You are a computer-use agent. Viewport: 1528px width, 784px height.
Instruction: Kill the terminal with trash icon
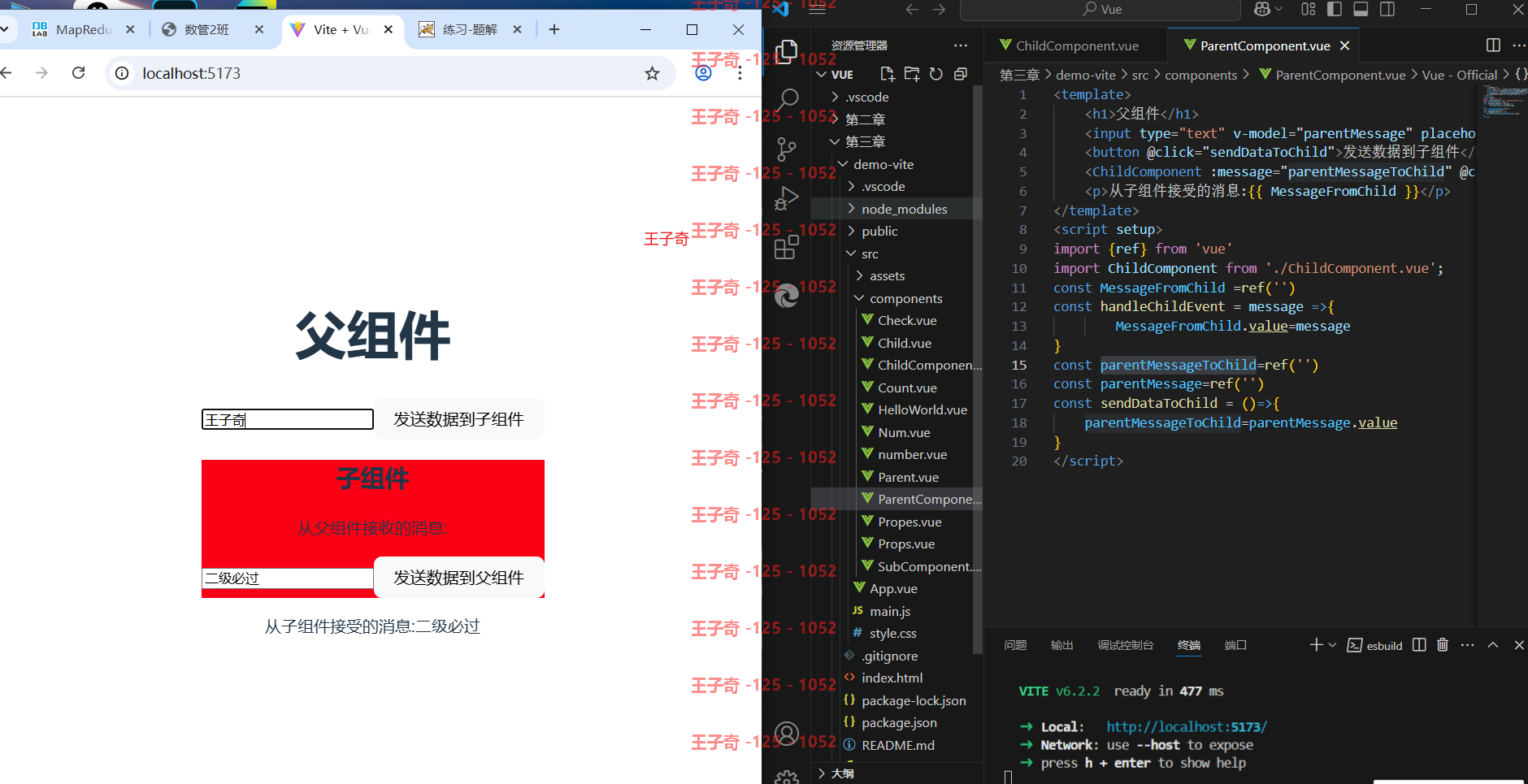point(1443,645)
